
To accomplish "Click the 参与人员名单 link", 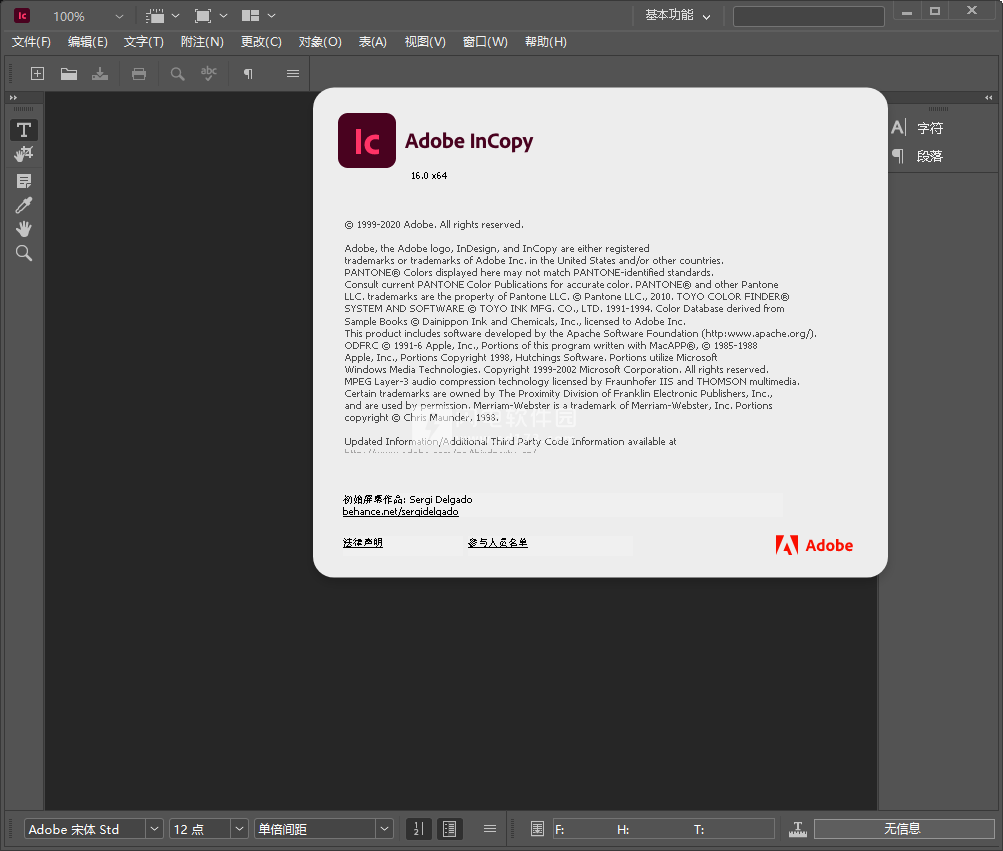I will click(498, 543).
